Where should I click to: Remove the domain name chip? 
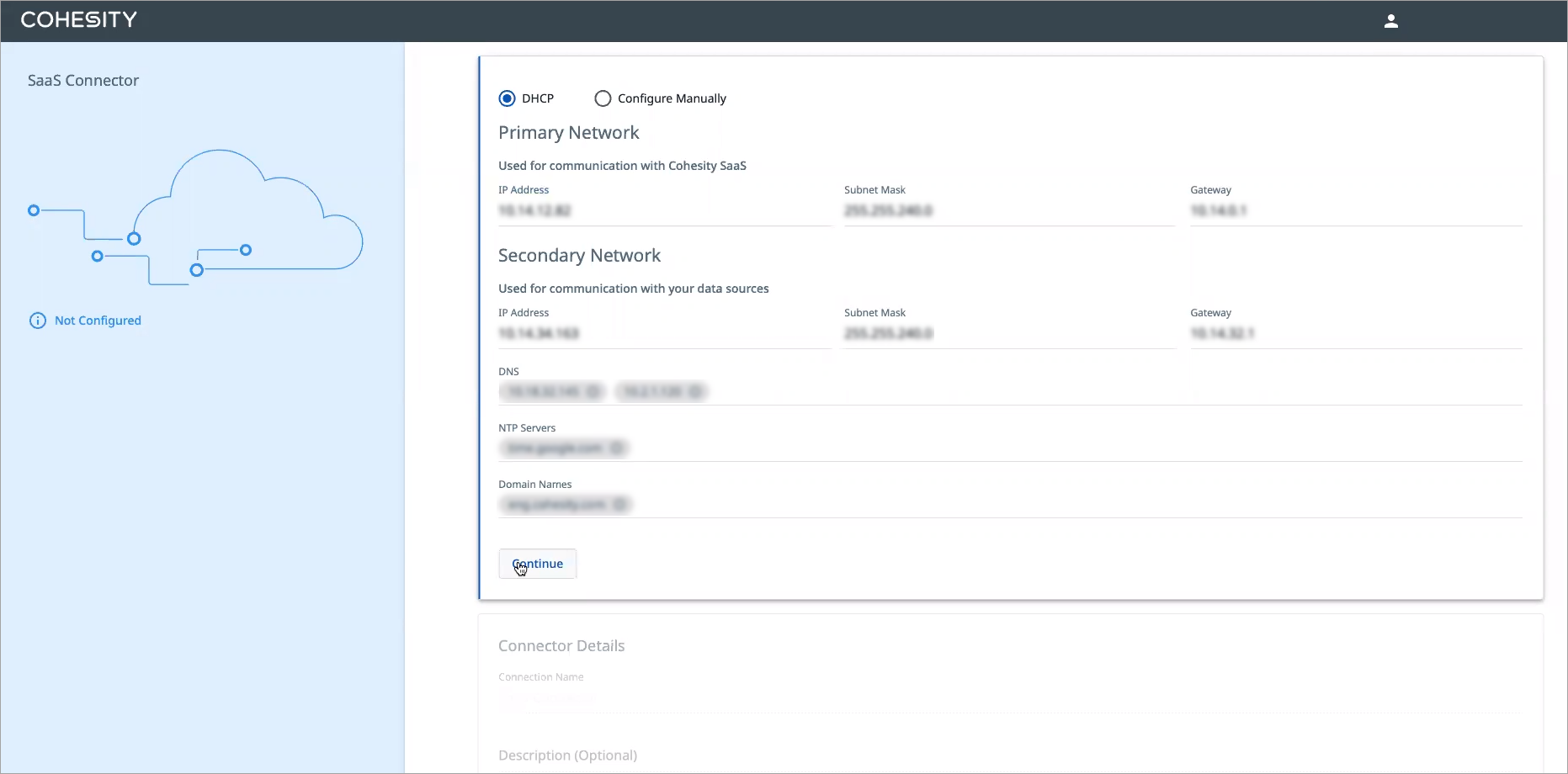[x=619, y=505]
